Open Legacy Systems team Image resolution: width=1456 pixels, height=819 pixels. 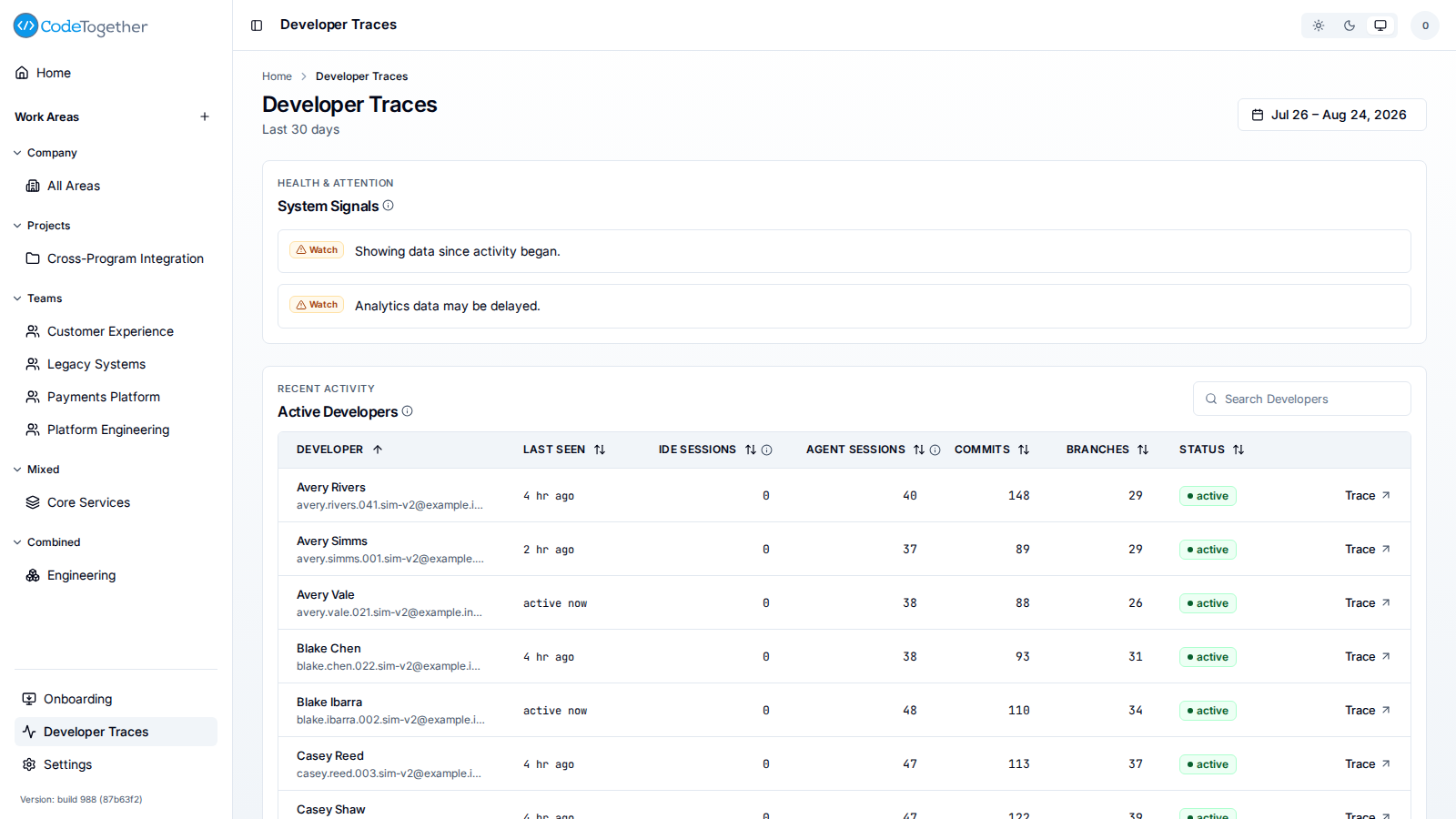116,364
